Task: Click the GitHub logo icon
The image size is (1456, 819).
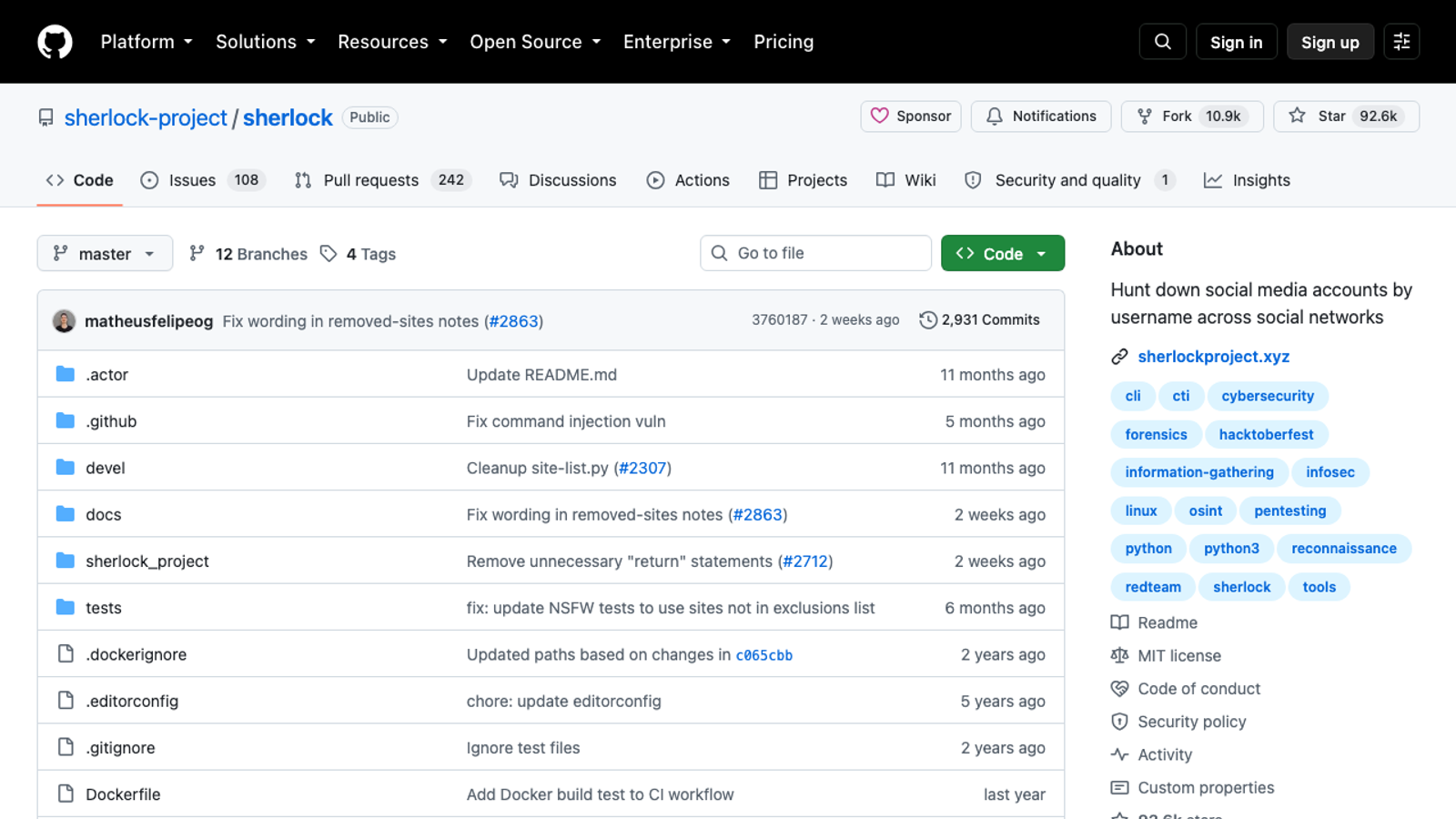Action: tap(55, 42)
